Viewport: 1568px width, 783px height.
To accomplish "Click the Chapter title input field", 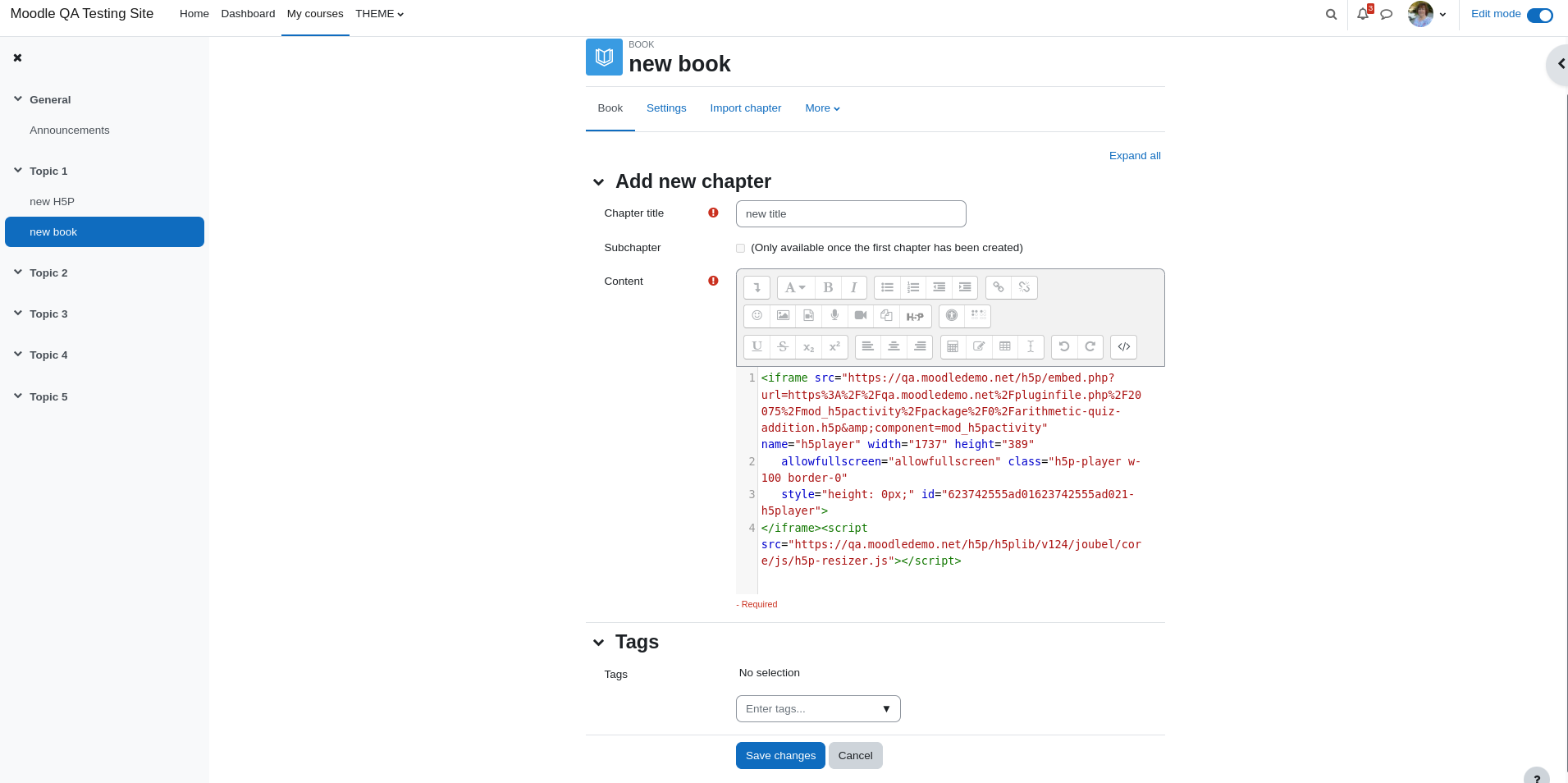I will [x=851, y=214].
